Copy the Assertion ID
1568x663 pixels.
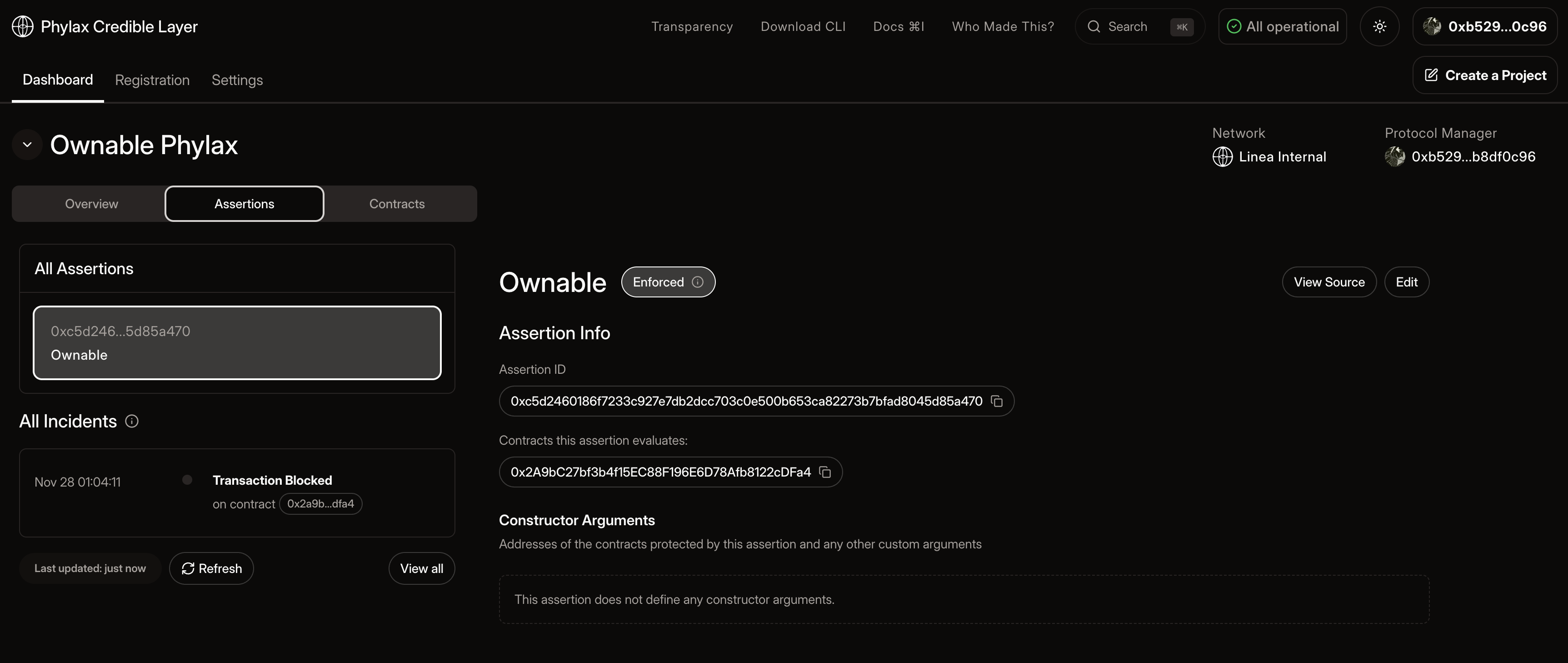click(996, 401)
